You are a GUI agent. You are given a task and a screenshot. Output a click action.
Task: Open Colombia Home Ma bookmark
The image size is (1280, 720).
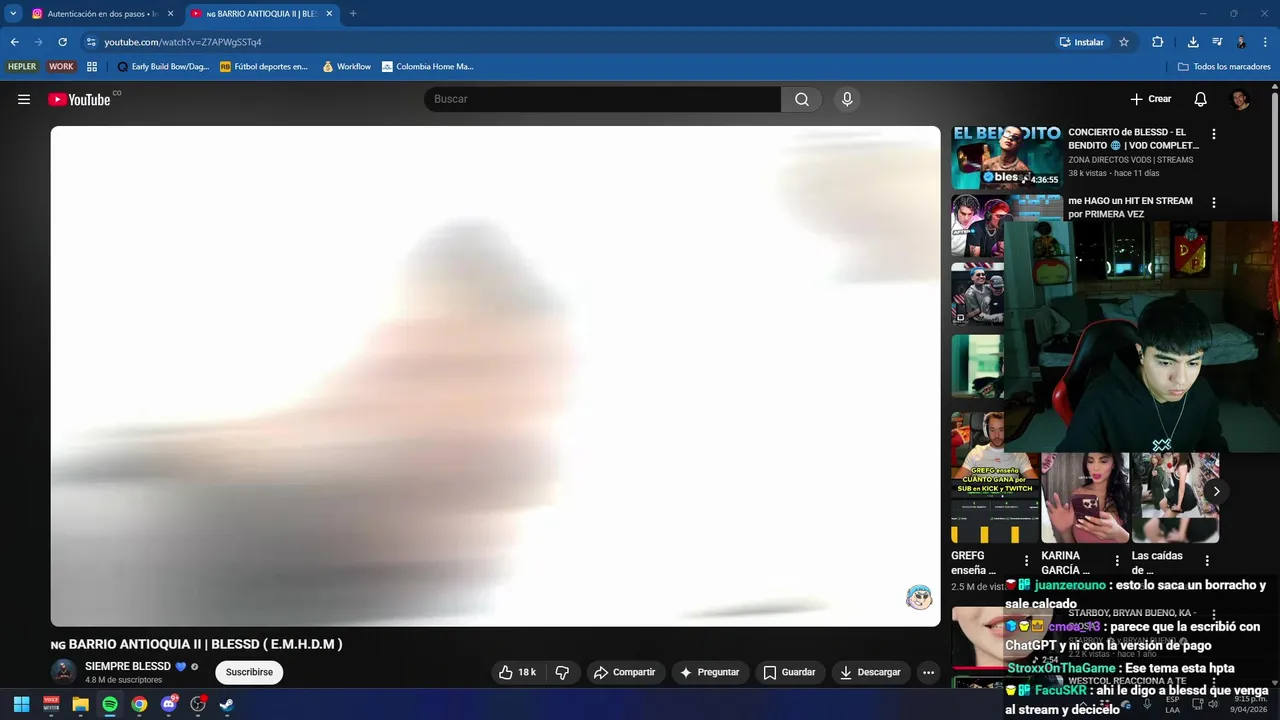click(428, 67)
